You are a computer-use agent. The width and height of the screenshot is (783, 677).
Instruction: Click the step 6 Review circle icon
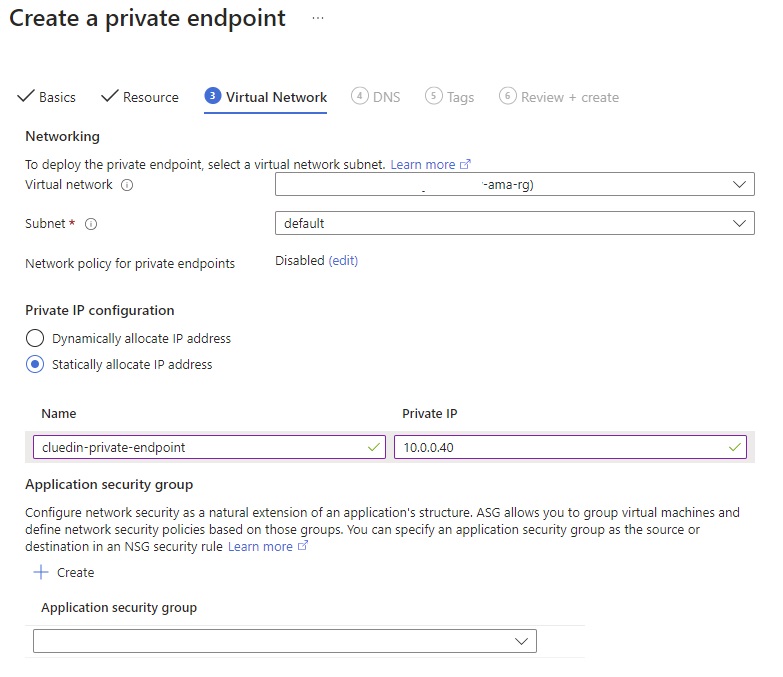point(507,96)
